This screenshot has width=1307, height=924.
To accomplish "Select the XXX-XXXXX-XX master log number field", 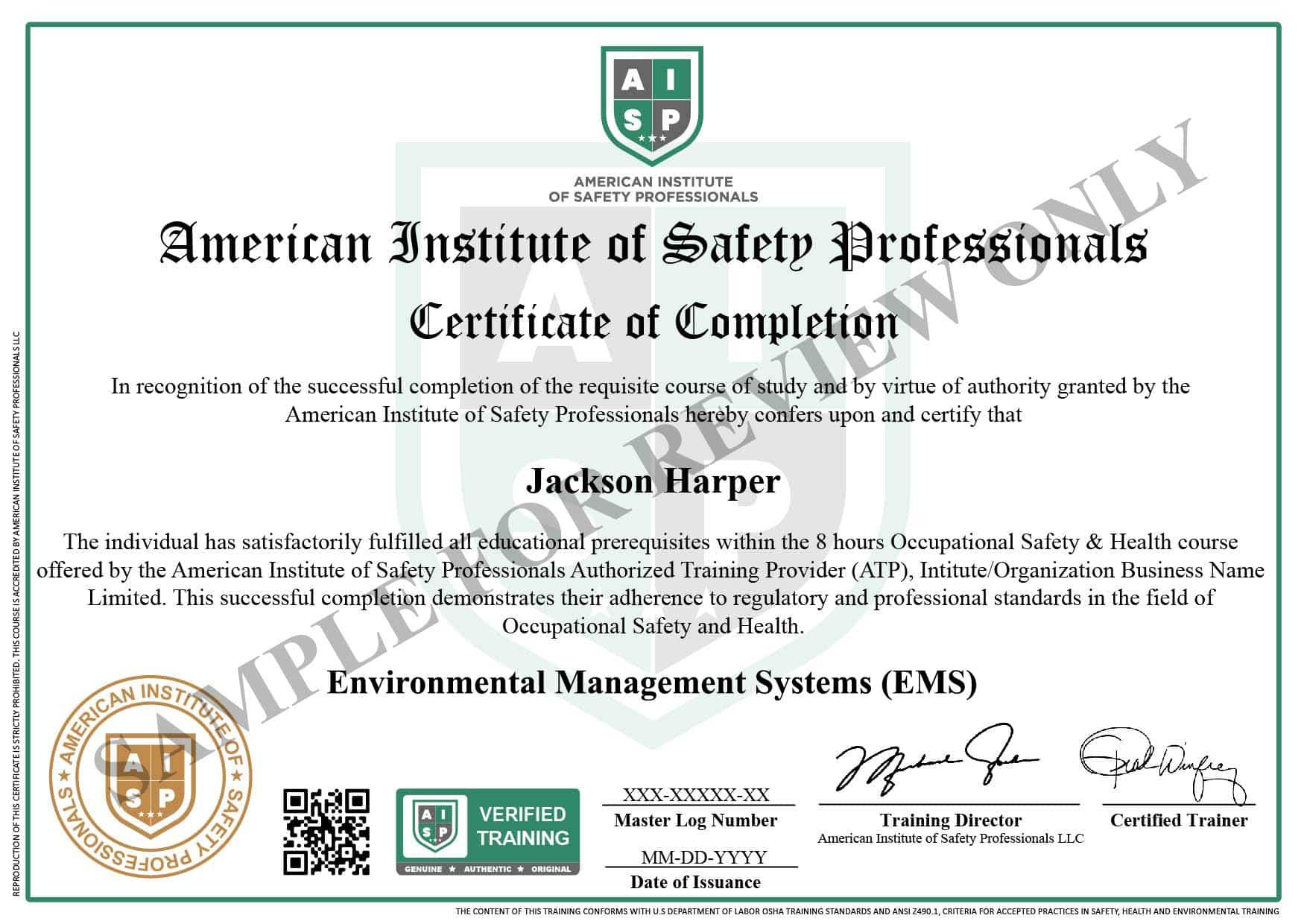I will click(696, 794).
